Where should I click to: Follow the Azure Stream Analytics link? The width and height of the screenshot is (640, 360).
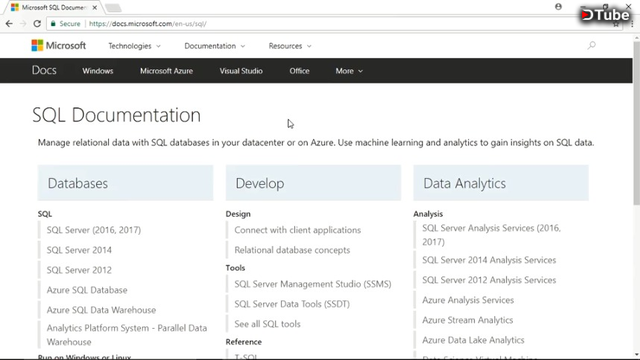(x=467, y=320)
